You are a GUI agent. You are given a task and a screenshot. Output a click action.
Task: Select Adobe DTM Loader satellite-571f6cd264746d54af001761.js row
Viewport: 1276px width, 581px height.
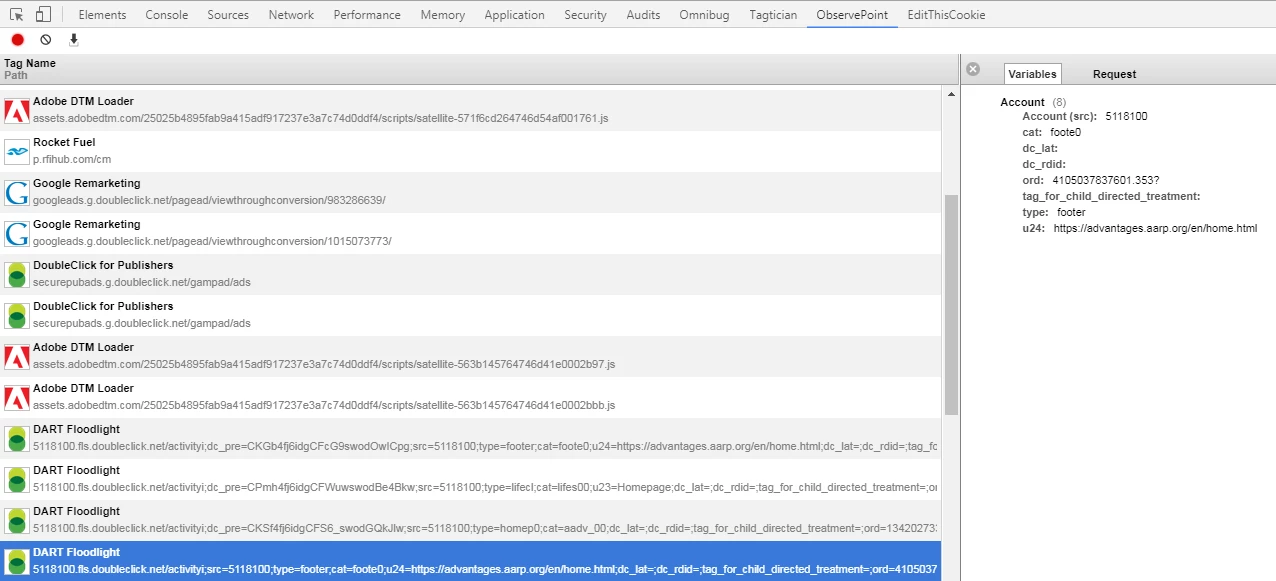coord(471,110)
